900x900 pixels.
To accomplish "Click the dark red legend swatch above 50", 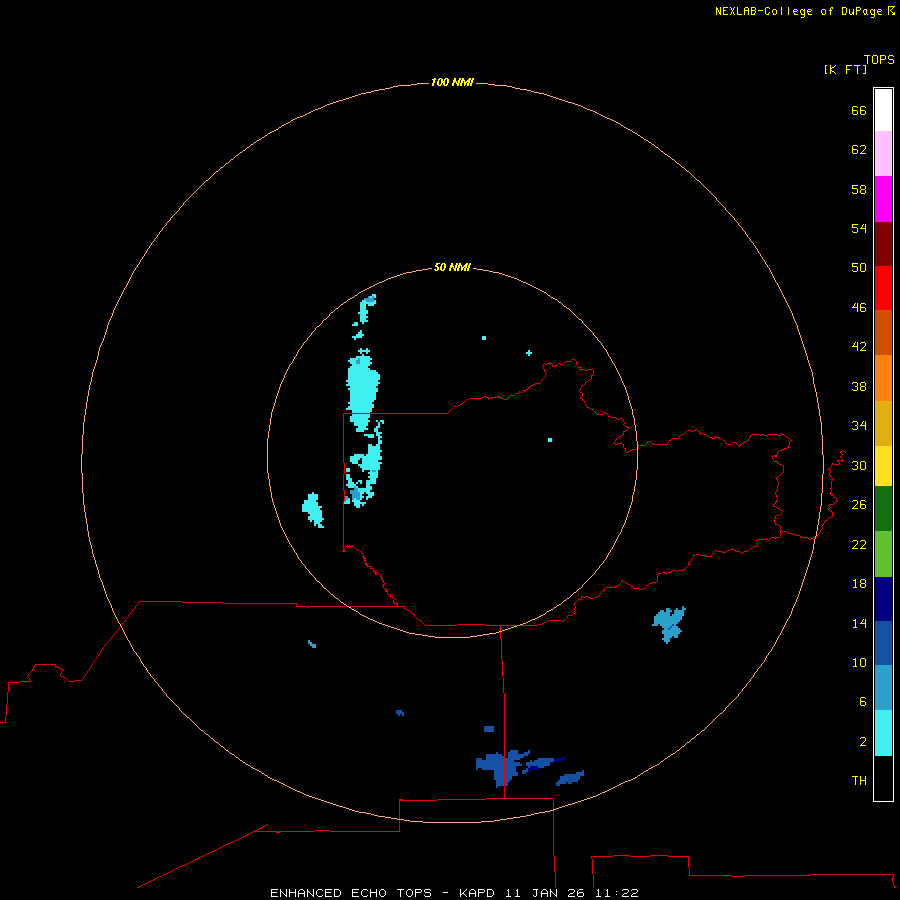I will tap(883, 244).
